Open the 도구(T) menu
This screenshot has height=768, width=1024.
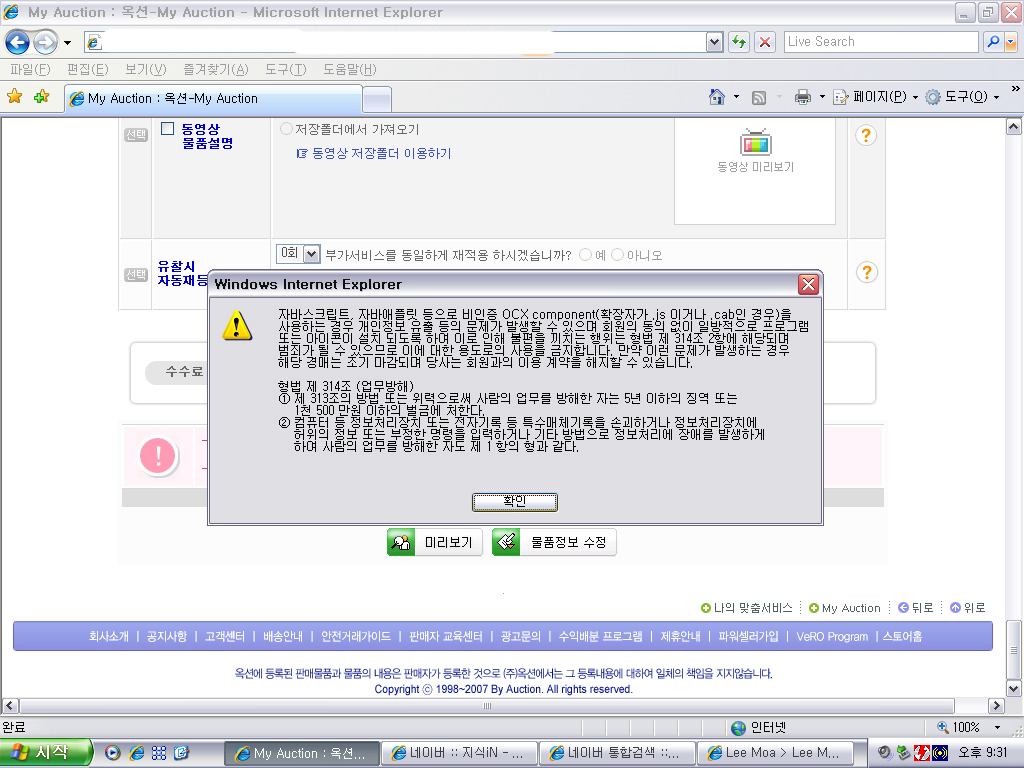pos(285,69)
